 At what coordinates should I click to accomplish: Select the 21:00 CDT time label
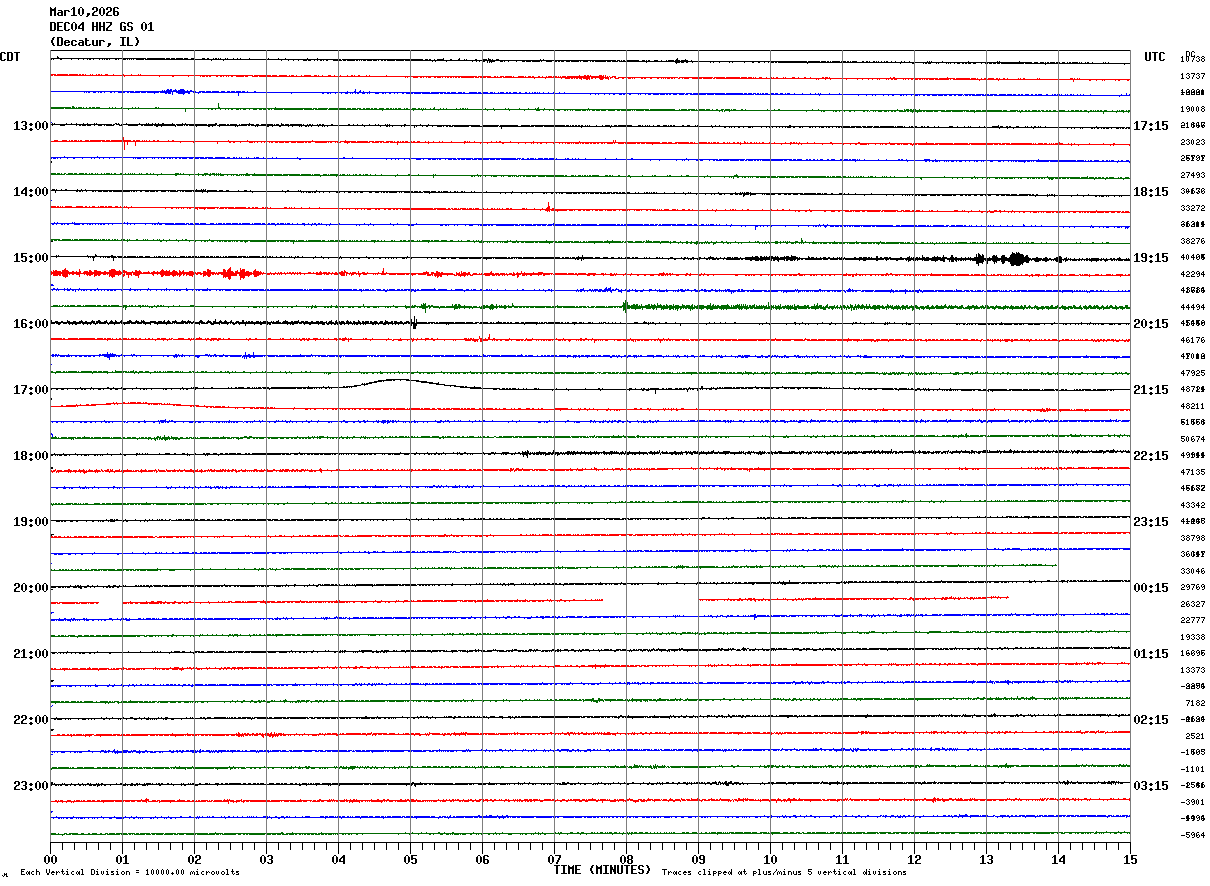30,654
